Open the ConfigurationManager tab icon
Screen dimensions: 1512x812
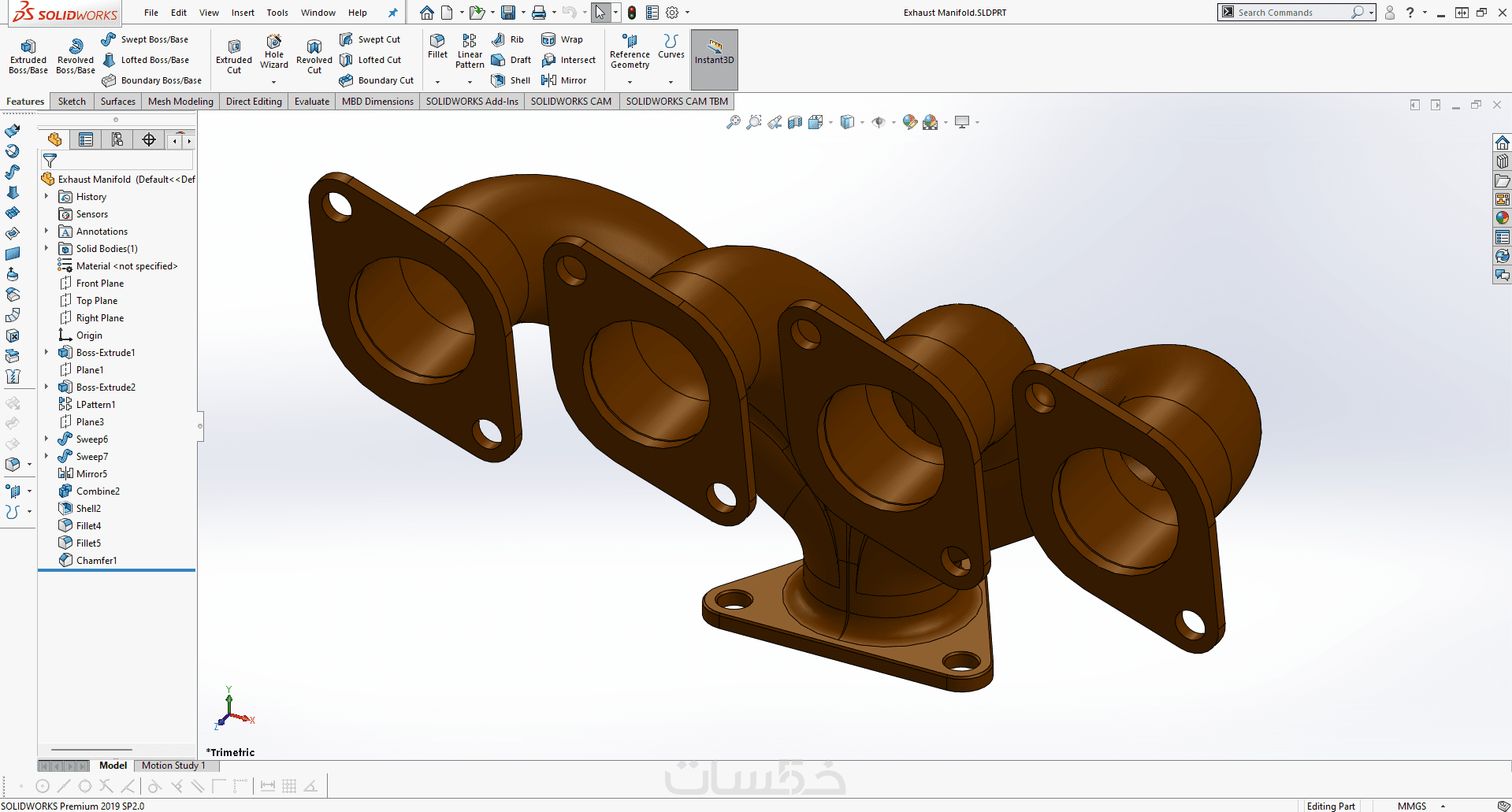117,140
